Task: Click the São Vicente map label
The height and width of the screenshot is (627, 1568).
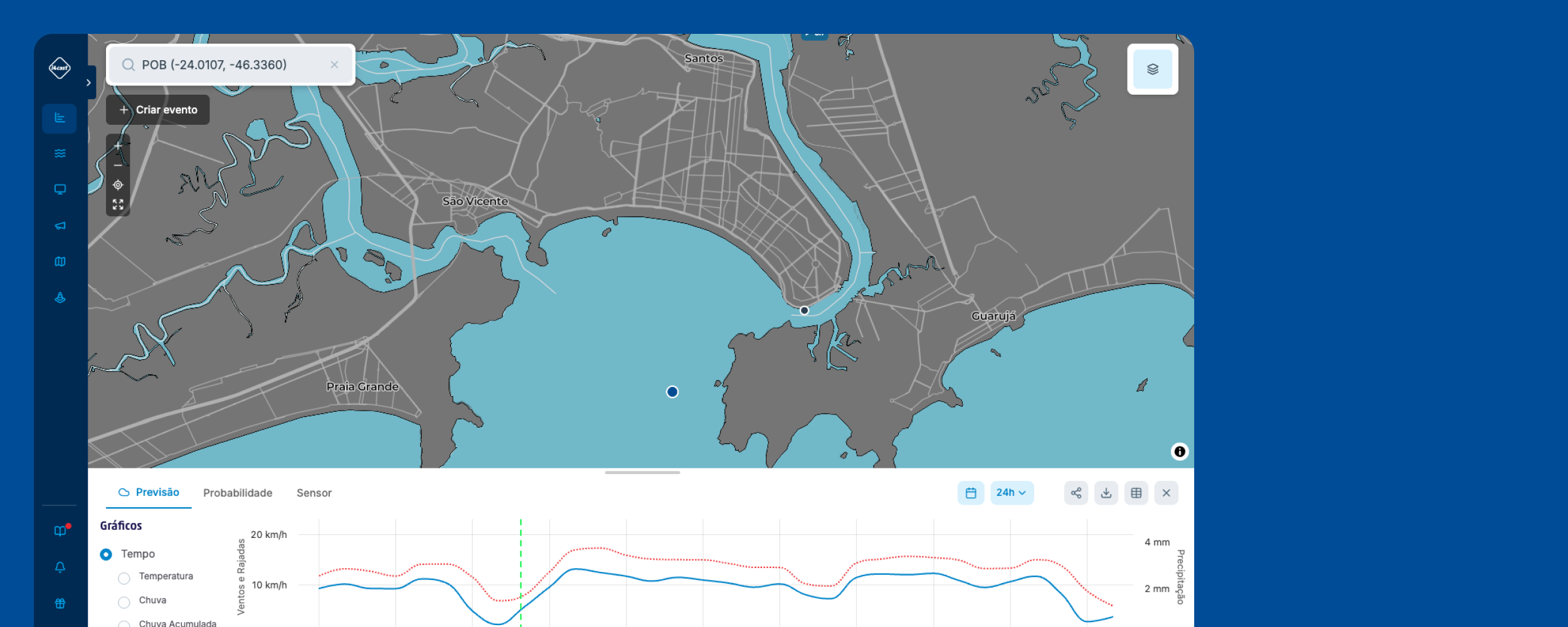Action: [475, 201]
